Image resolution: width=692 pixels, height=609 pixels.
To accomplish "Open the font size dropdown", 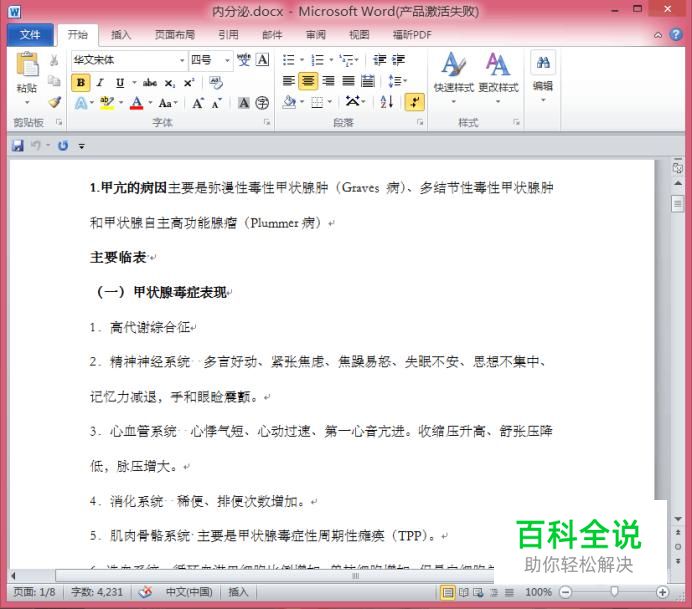I will tap(228, 60).
